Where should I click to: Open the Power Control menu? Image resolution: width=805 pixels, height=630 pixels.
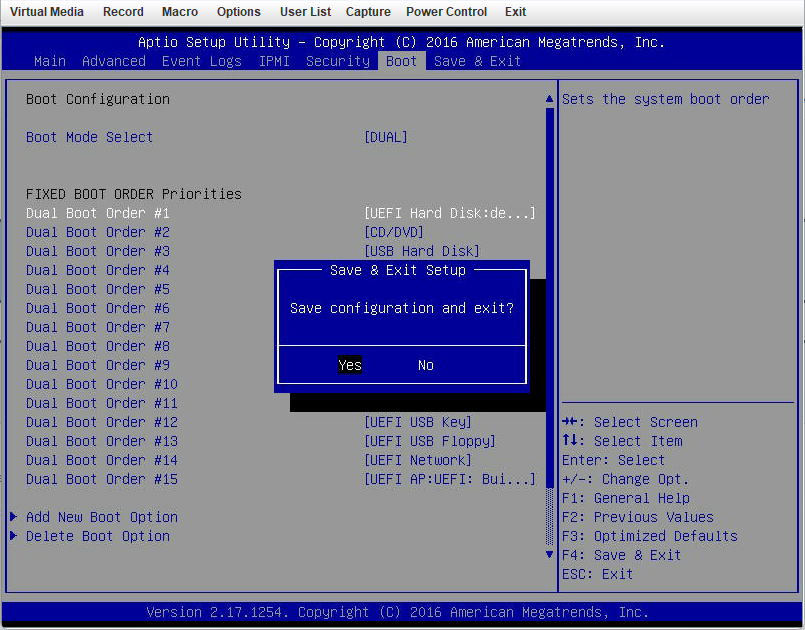447,12
